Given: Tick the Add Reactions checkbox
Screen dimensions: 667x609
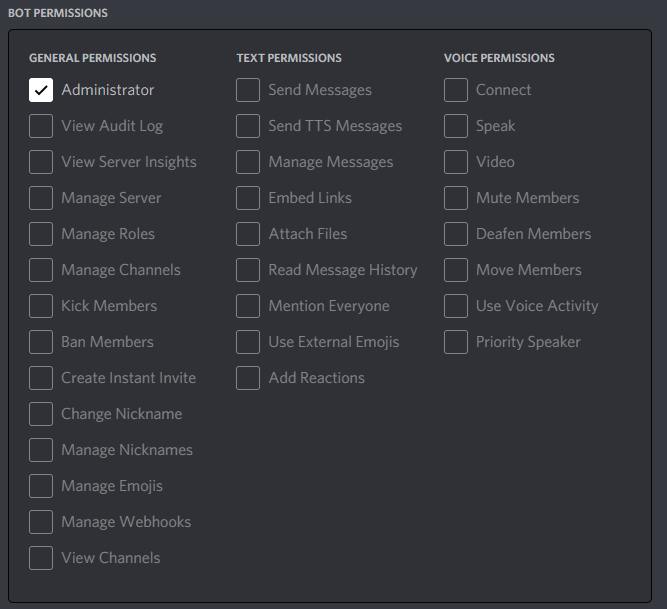Looking at the screenshot, I should [248, 378].
